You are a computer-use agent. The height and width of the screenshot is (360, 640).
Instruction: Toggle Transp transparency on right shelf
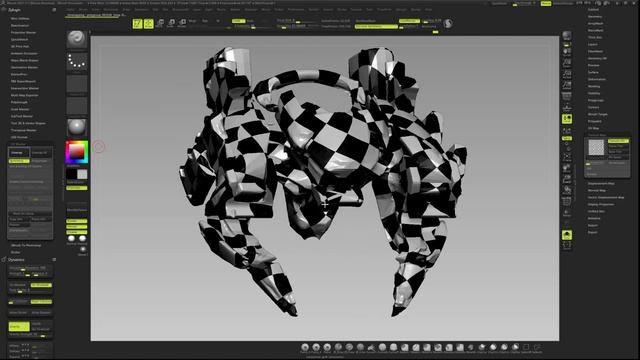point(567,213)
